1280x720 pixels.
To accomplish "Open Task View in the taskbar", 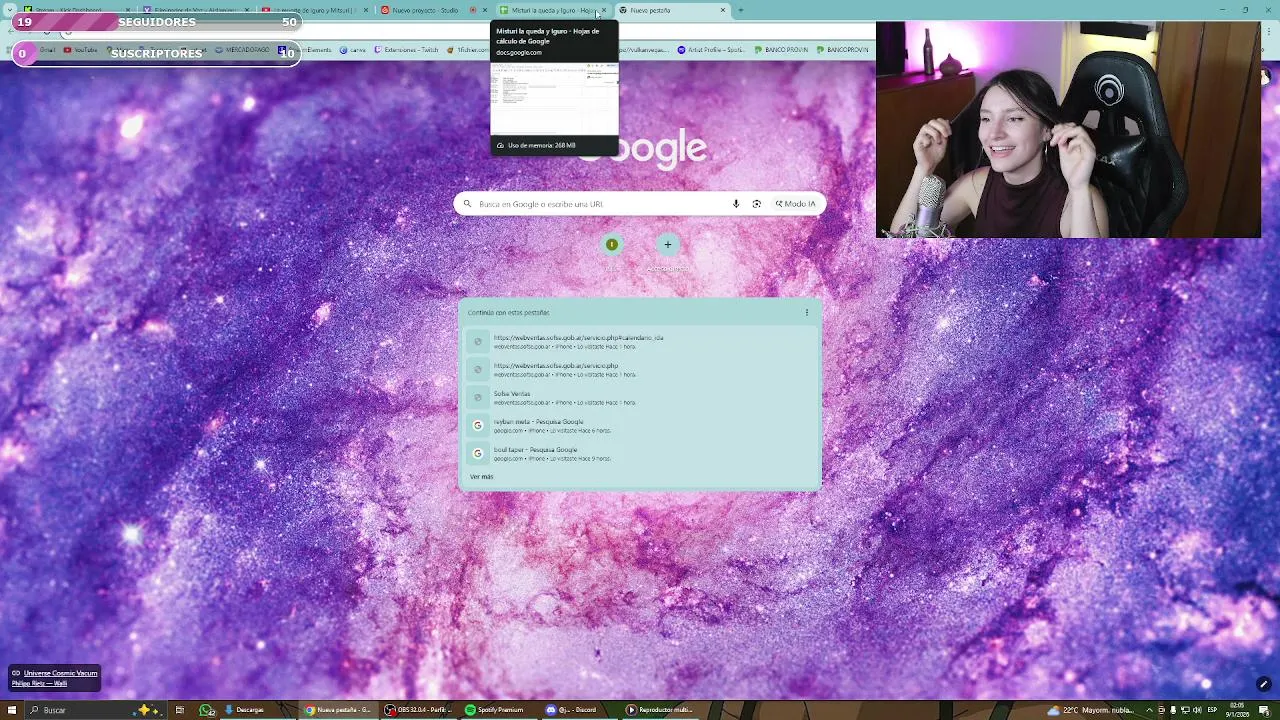I will coord(180,710).
